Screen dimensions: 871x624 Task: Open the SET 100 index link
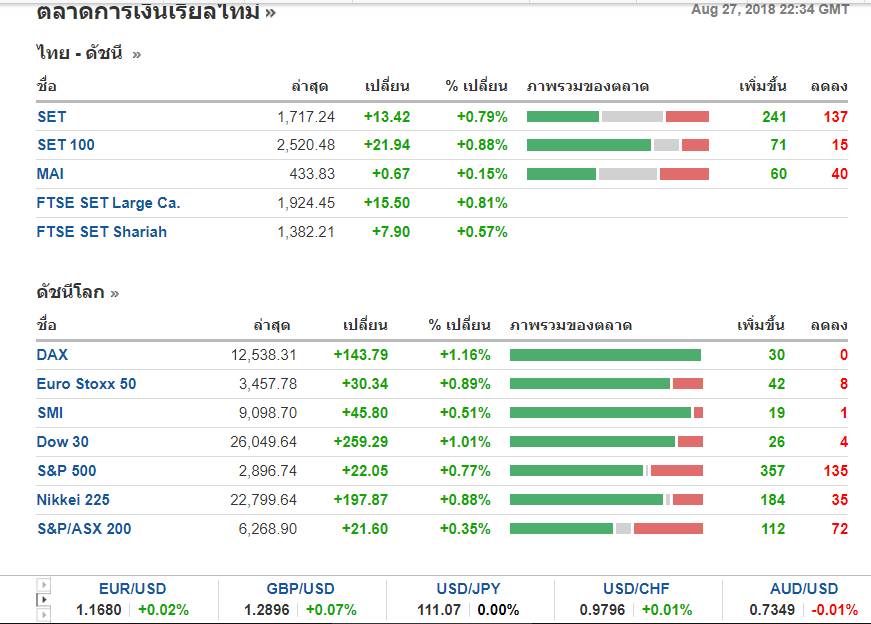(x=66, y=145)
